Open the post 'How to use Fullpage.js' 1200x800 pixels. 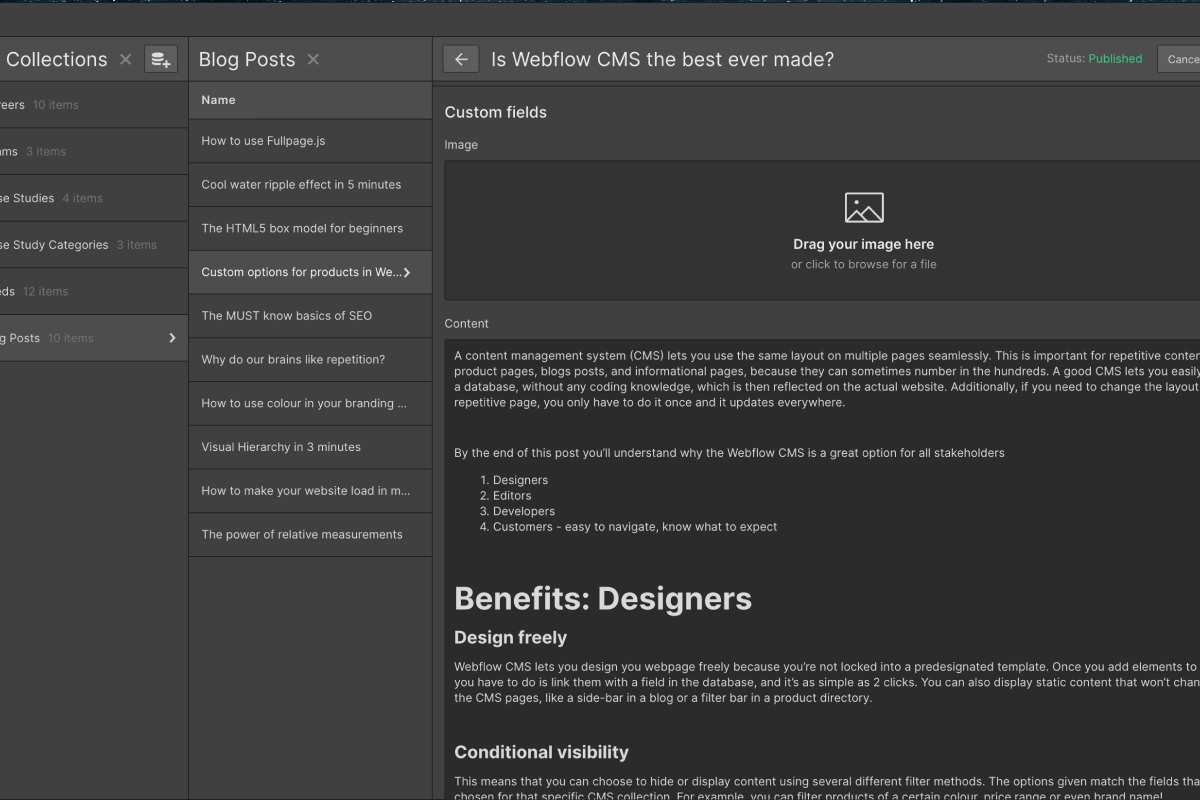[x=310, y=141]
